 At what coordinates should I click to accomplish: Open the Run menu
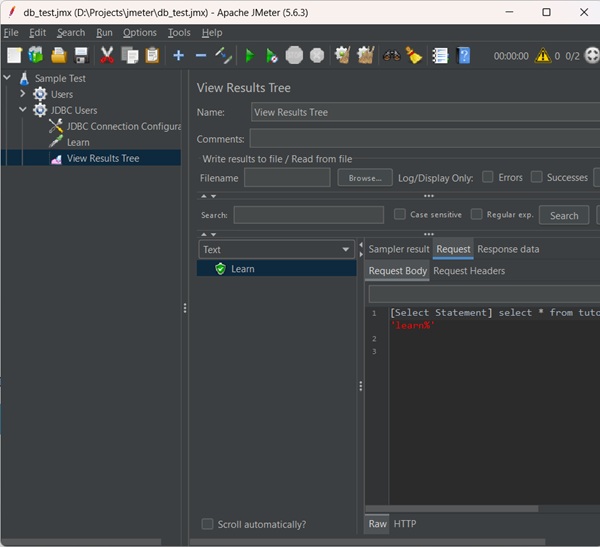click(x=104, y=33)
